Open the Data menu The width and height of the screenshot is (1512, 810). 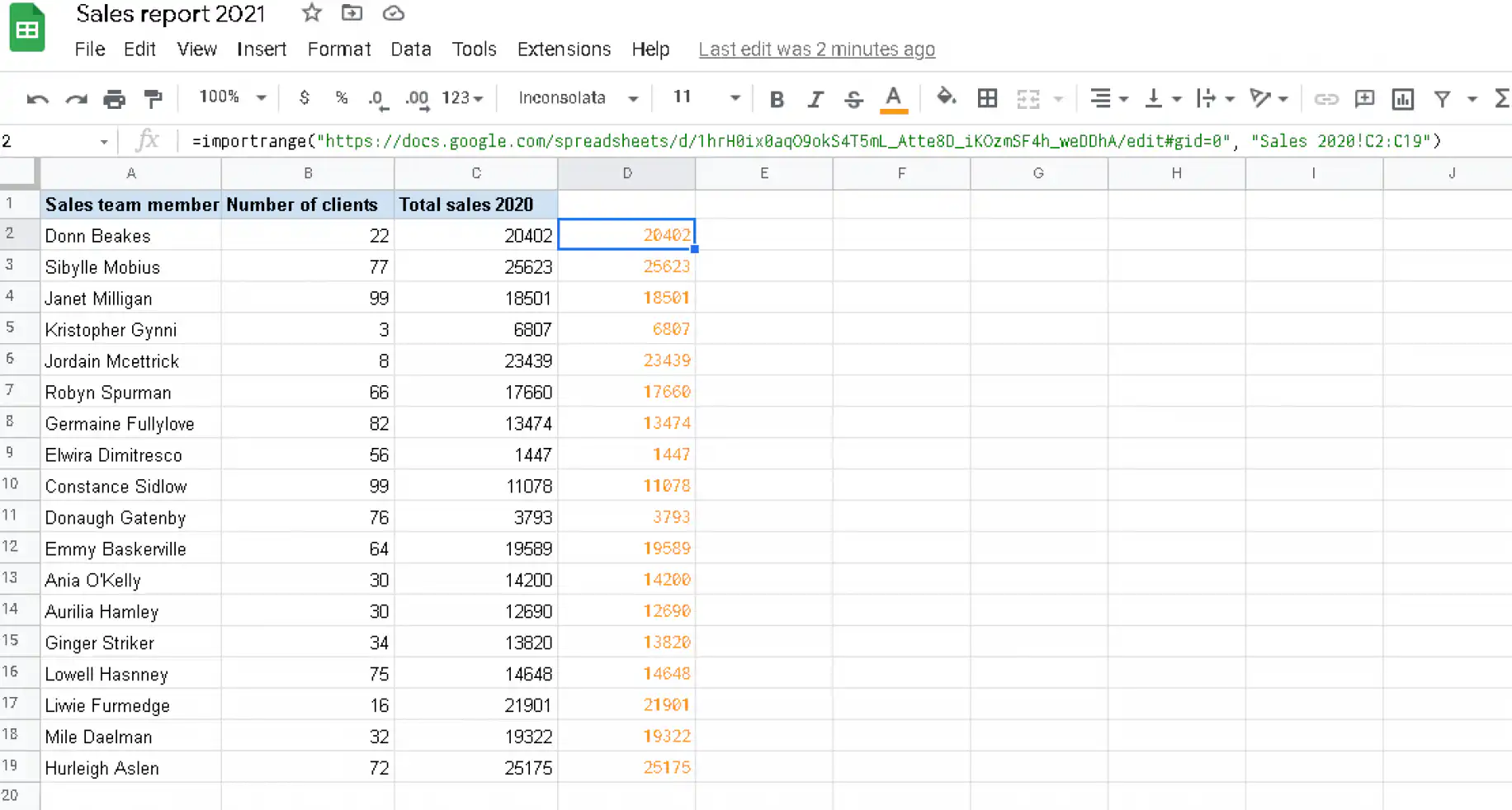tap(411, 49)
